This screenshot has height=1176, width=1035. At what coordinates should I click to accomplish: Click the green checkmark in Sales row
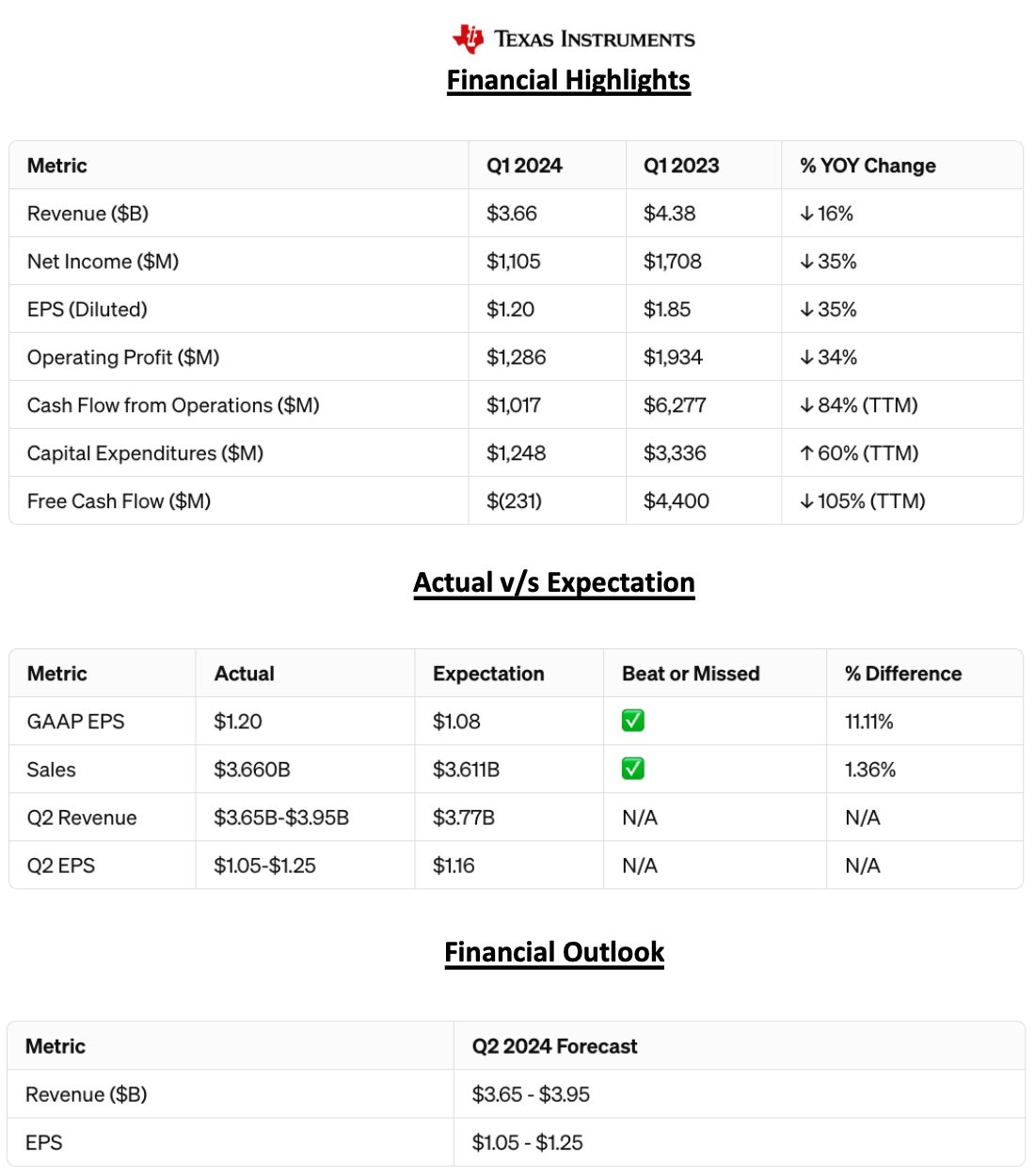point(633,770)
